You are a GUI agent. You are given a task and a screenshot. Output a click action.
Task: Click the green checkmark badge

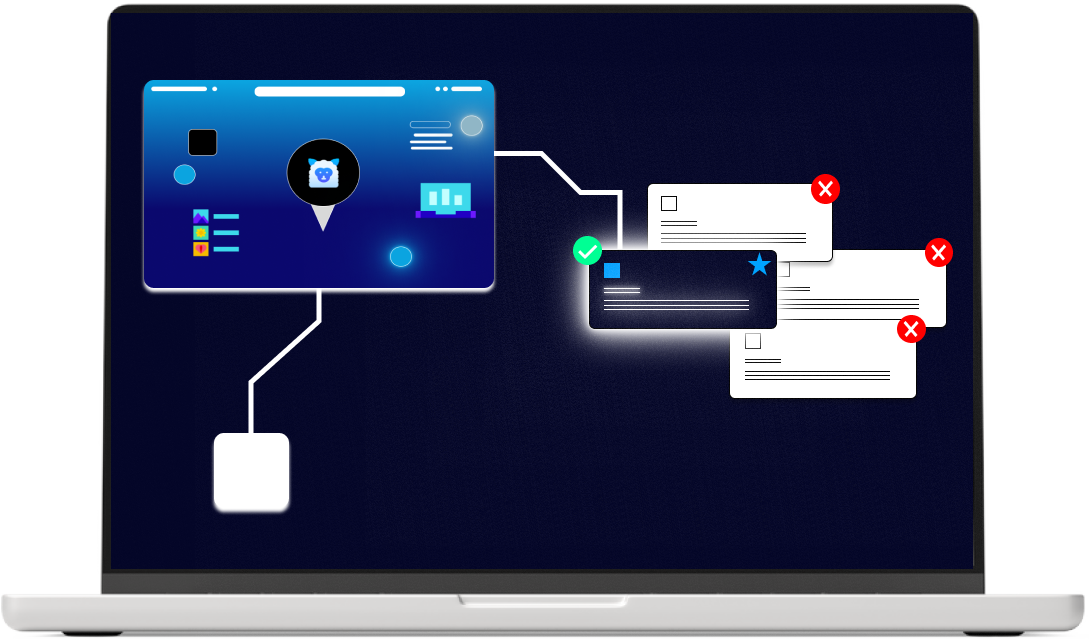(x=587, y=251)
